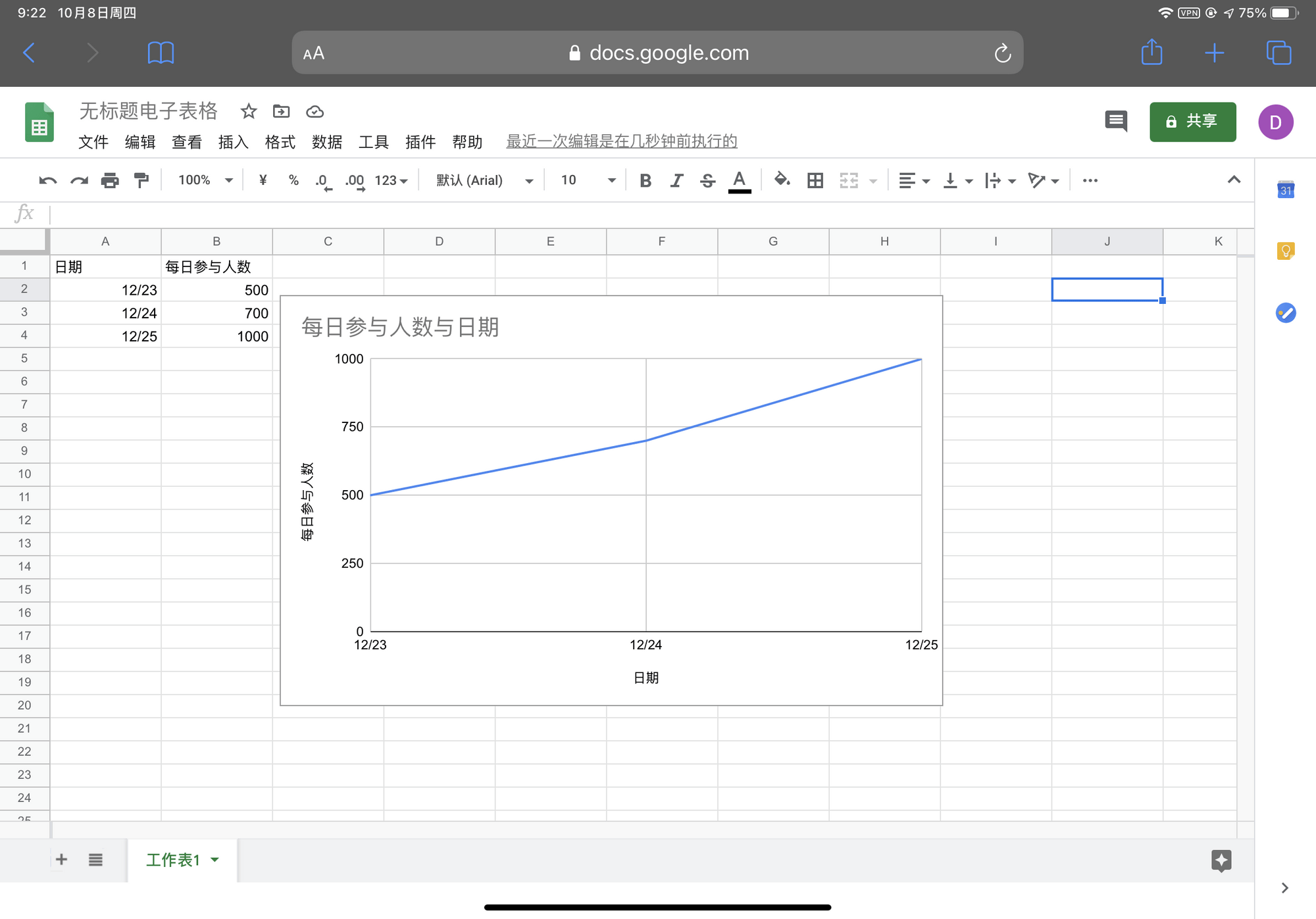
Task: Star the document with the star icon
Action: coord(248,111)
